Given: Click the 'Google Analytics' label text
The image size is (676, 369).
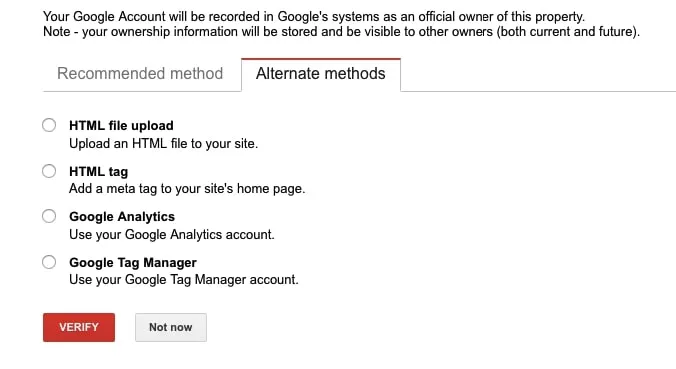Looking at the screenshot, I should click(122, 216).
